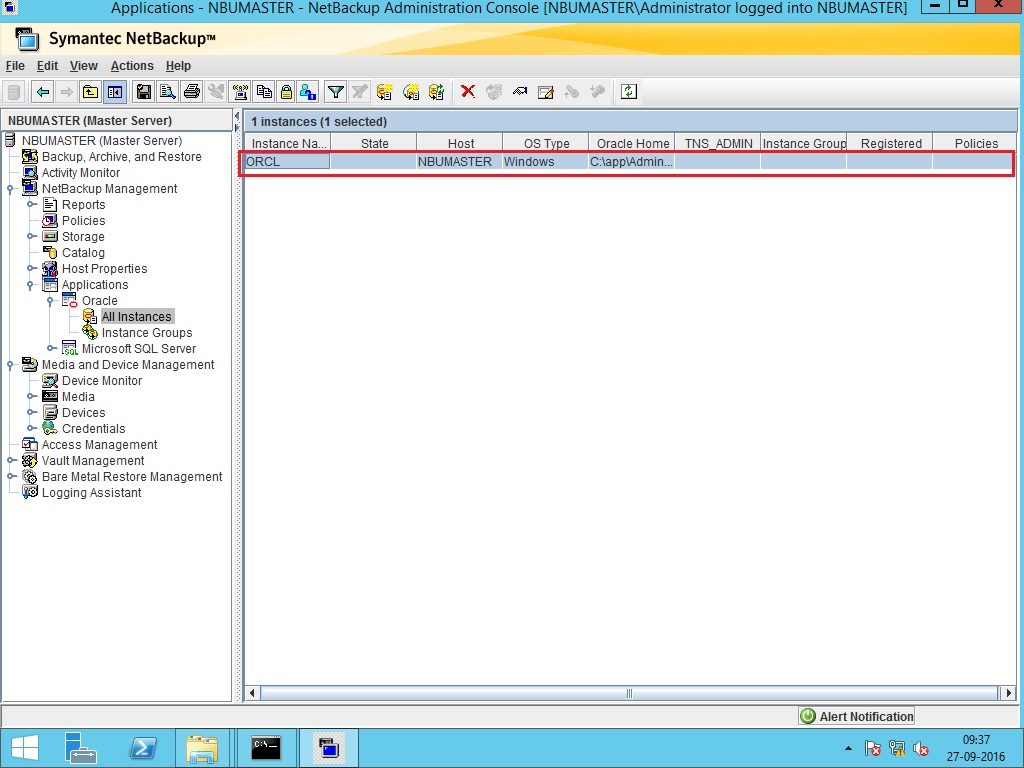
Task: Click the Copy toolbar icon
Action: pos(263,91)
